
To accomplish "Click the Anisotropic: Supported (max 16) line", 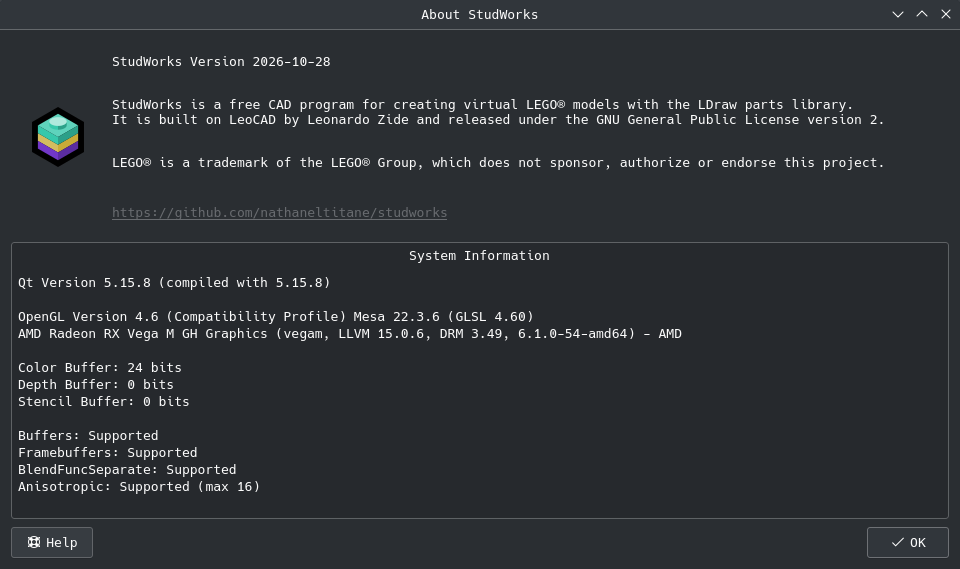I will 139,487.
